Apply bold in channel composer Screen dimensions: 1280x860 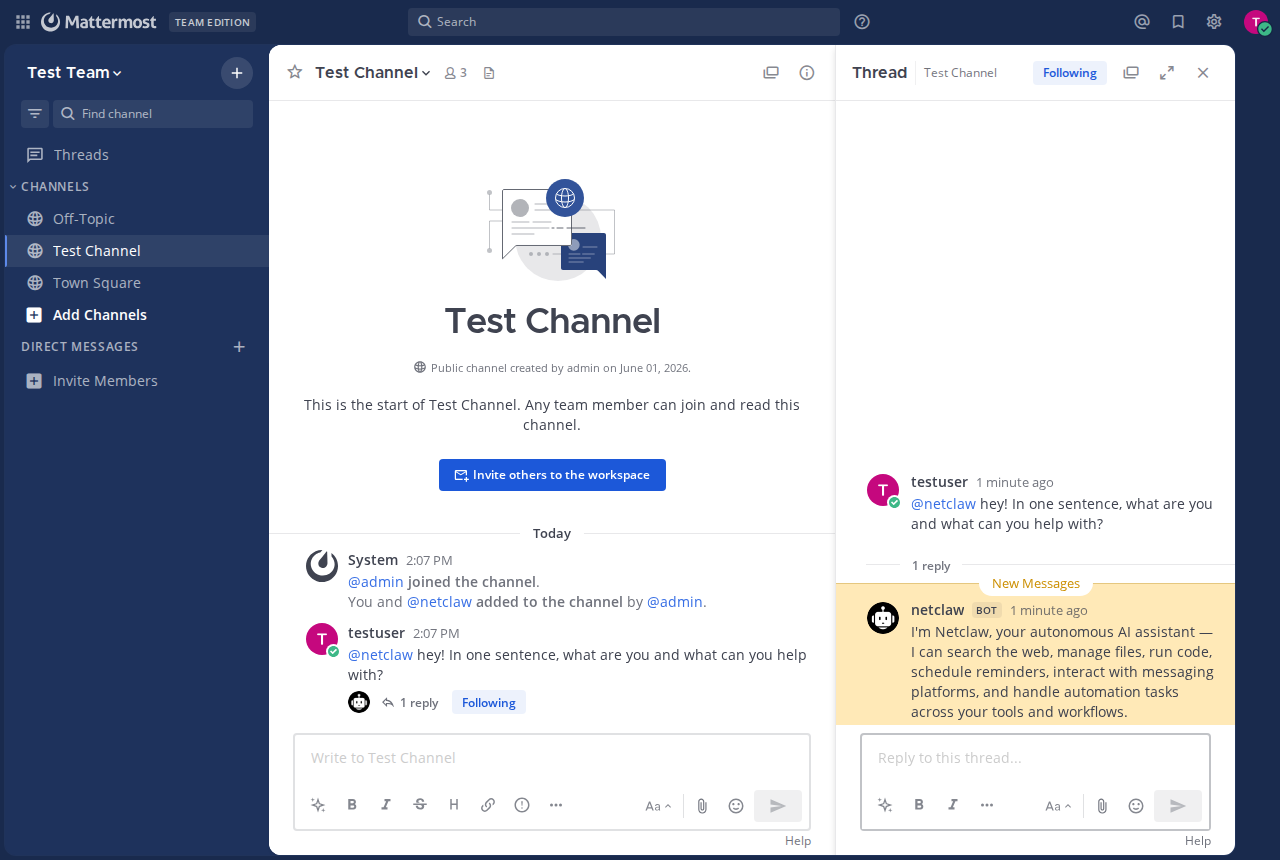pyautogui.click(x=352, y=805)
